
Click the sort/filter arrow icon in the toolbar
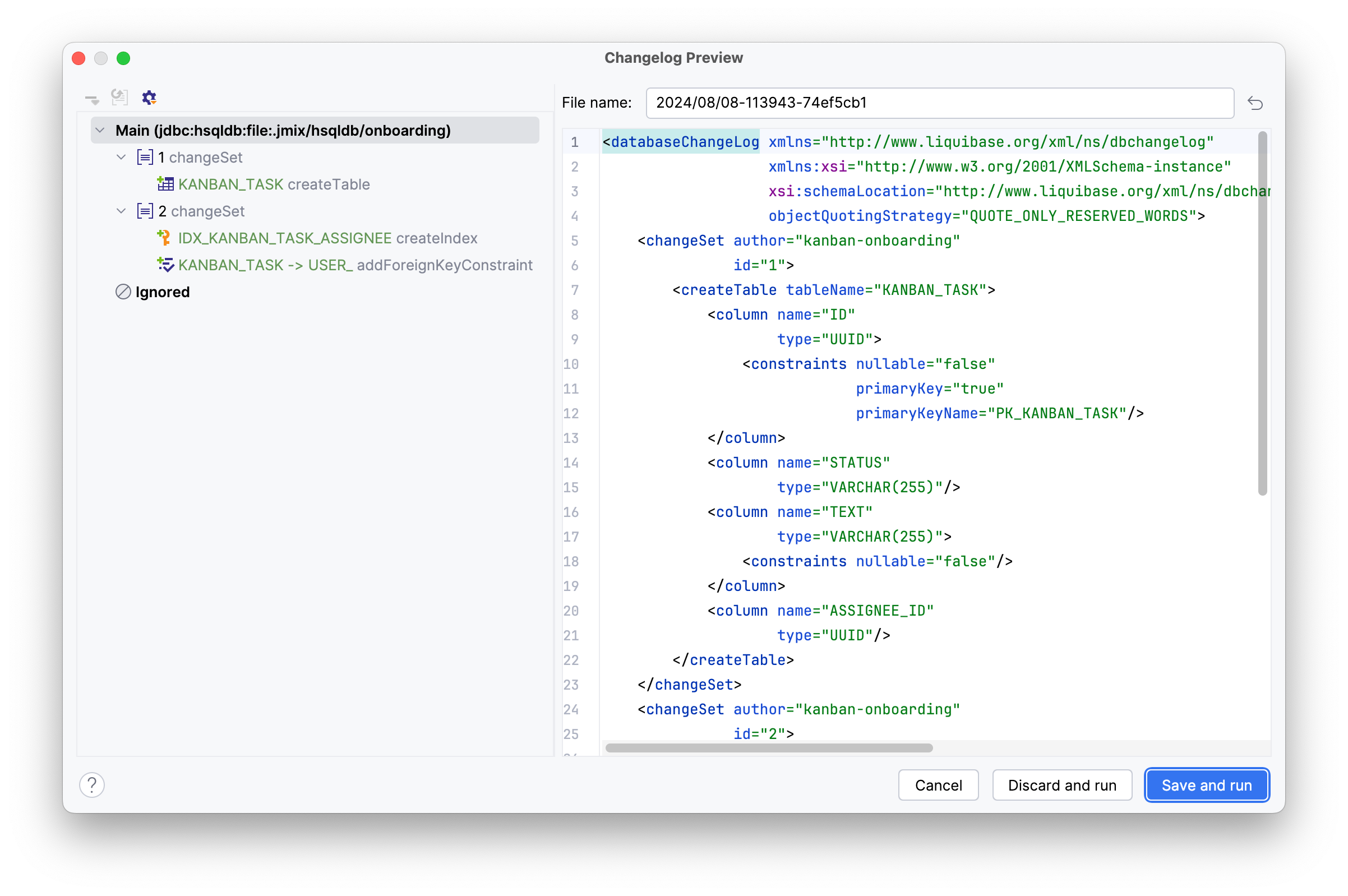click(91, 98)
